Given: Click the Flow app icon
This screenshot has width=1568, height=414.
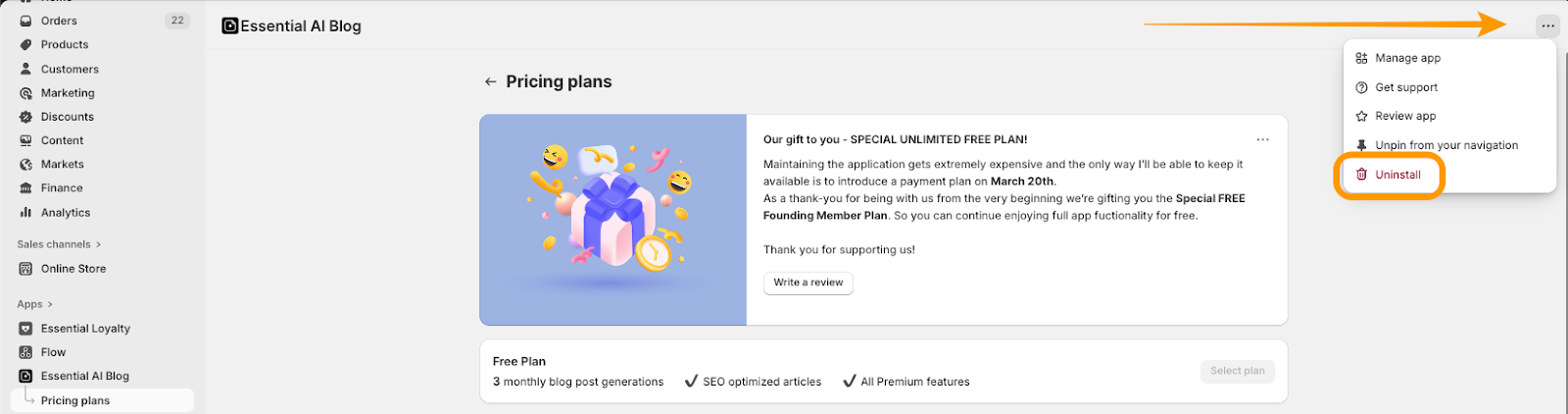Looking at the screenshot, I should 26,352.
